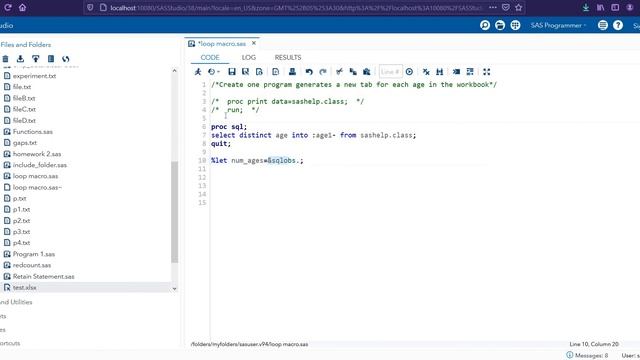The width and height of the screenshot is (640, 360).
Task: Save the loop macro.sas program
Action: pos(232,72)
